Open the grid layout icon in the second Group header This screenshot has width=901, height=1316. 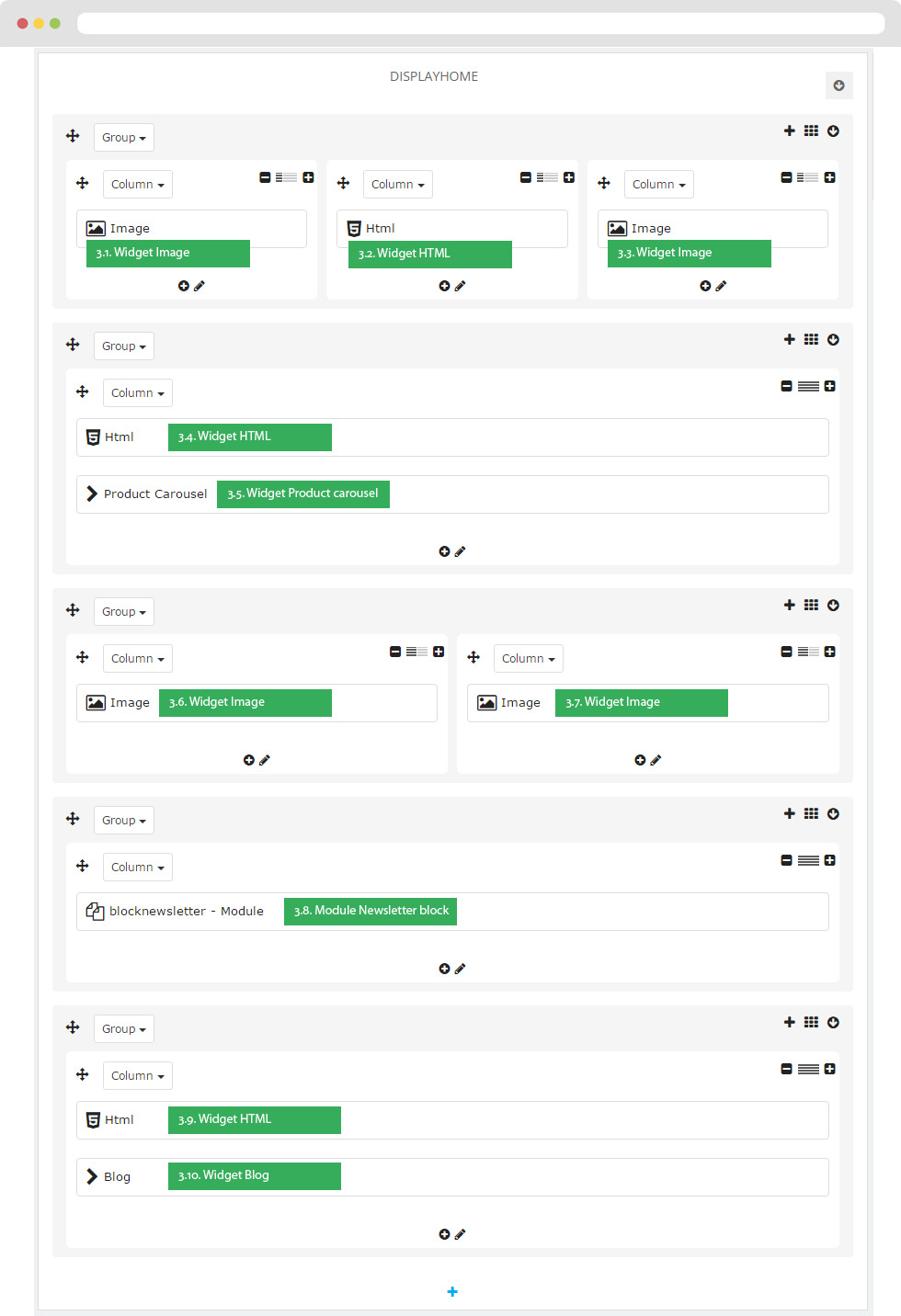click(x=811, y=339)
